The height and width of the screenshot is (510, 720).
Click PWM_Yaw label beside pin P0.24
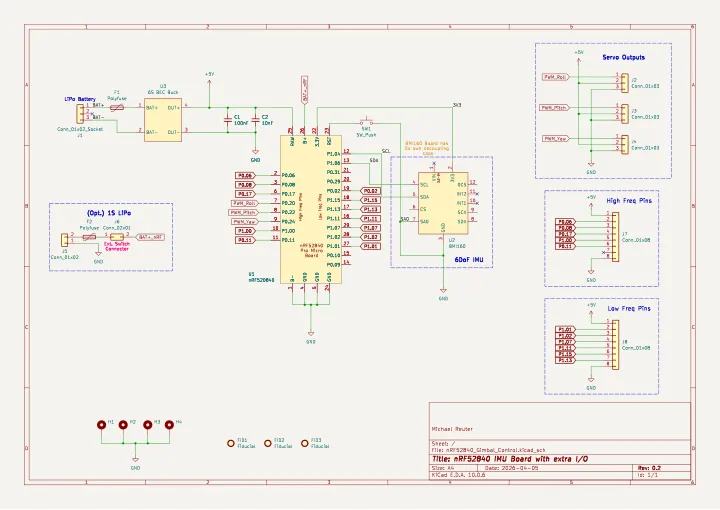click(x=245, y=222)
